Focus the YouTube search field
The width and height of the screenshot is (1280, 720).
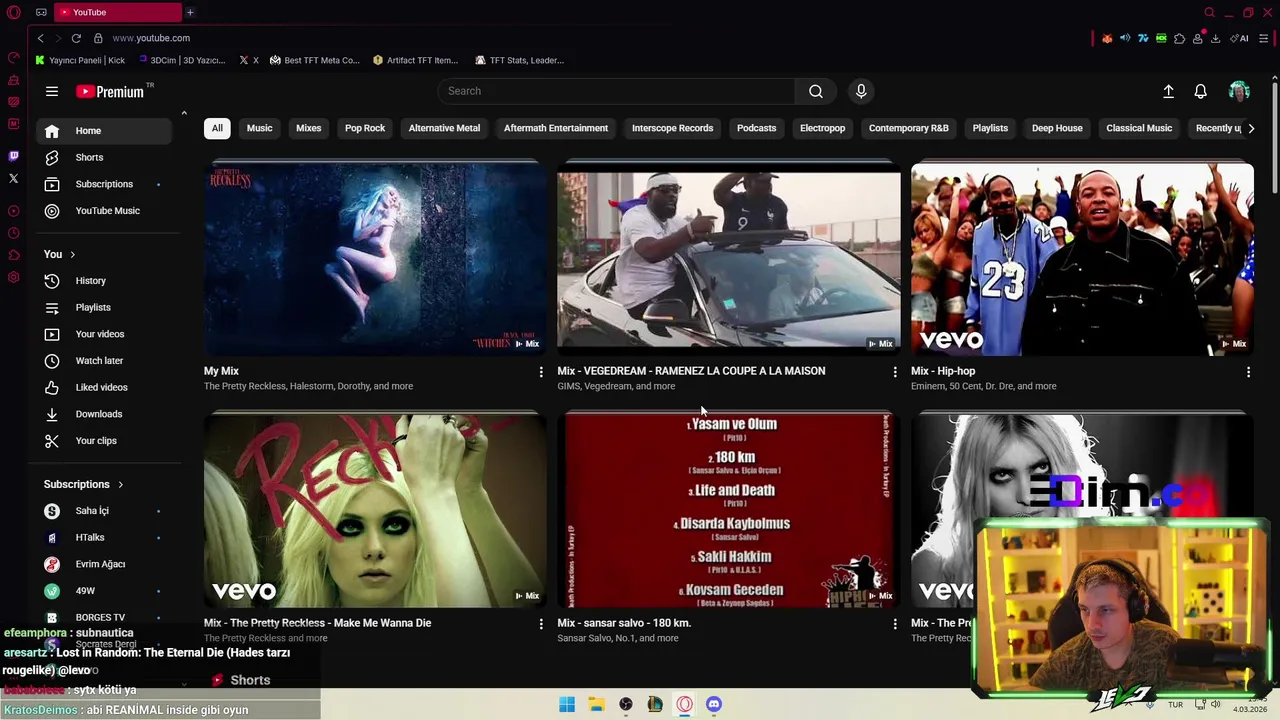[616, 91]
